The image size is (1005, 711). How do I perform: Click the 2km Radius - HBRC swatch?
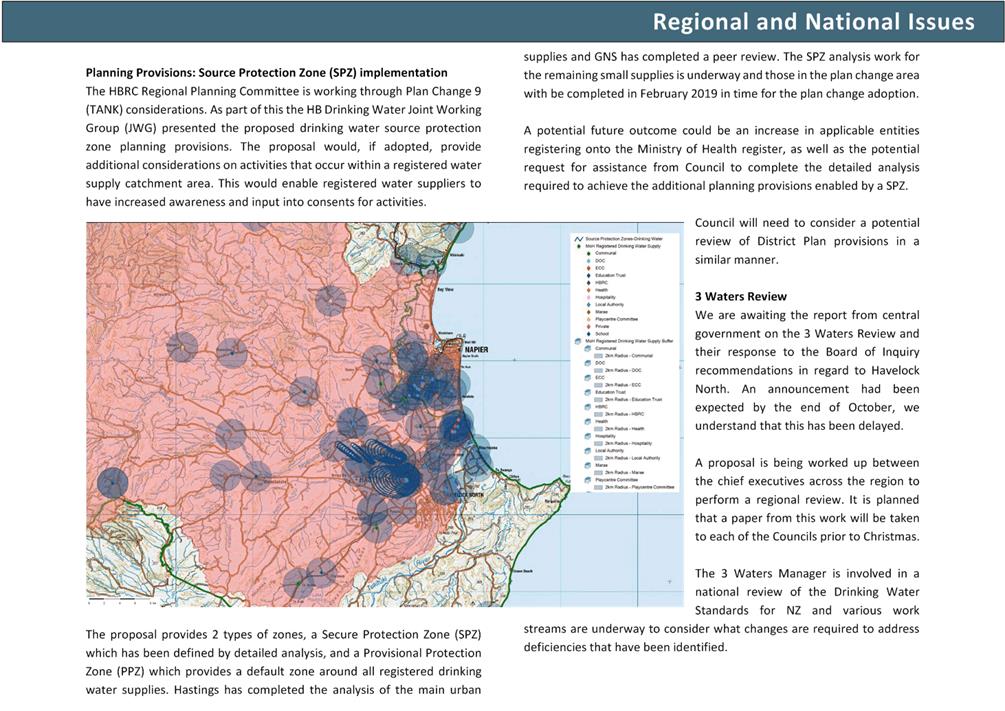point(599,414)
